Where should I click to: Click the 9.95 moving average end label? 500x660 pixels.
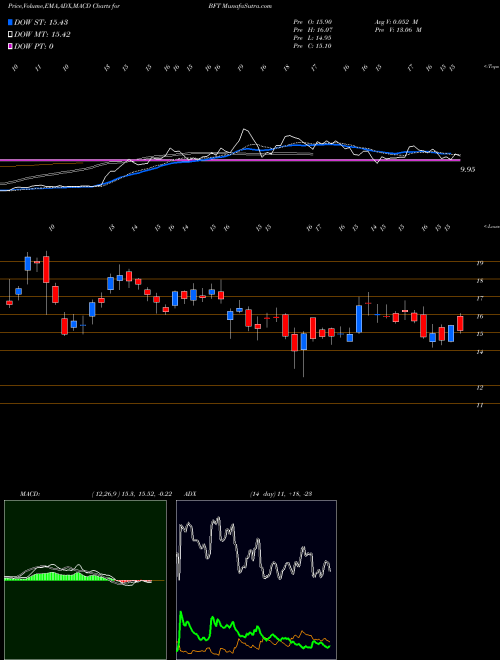click(468, 169)
